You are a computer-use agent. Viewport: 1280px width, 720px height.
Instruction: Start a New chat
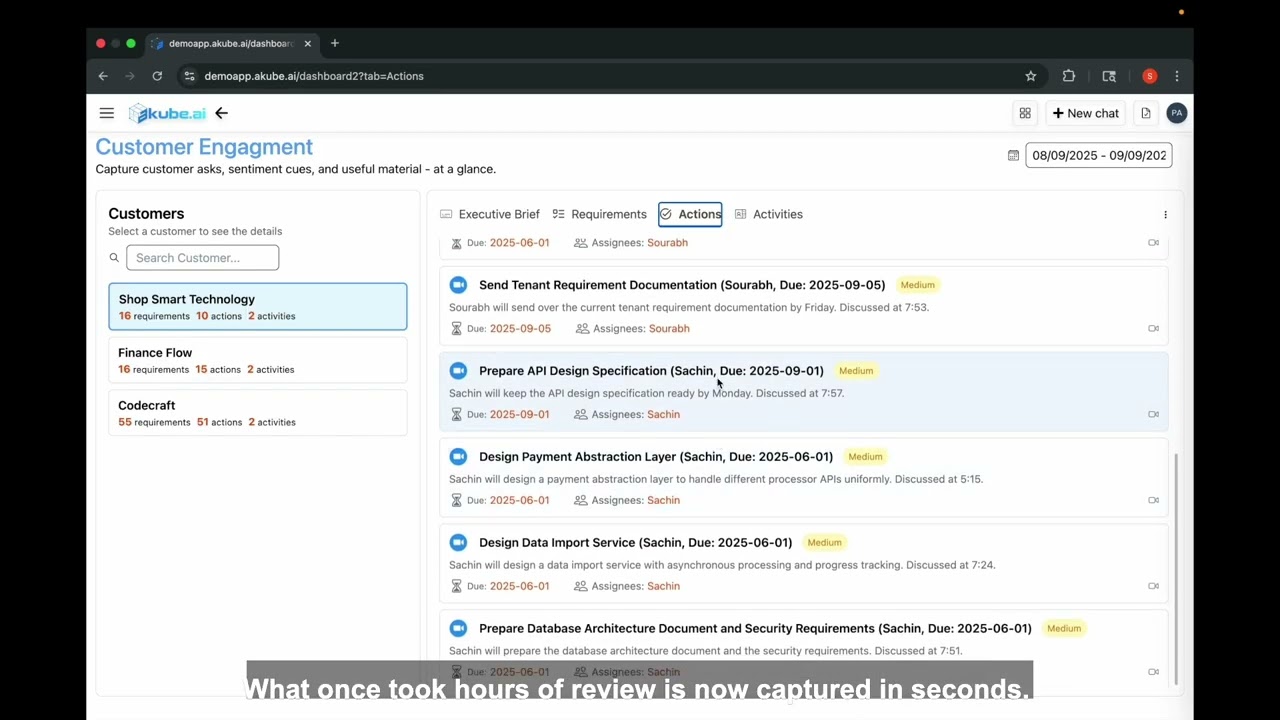(x=1085, y=113)
